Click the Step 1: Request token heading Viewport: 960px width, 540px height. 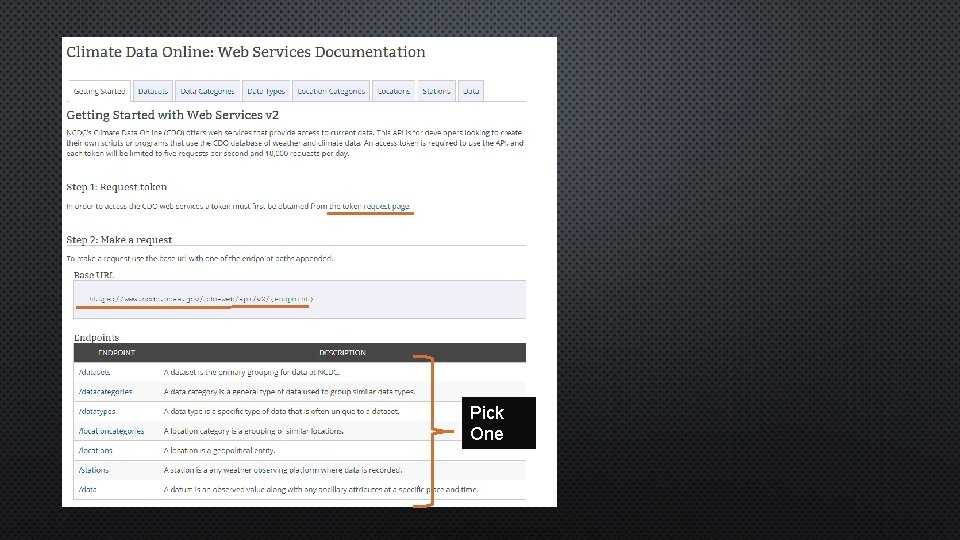(x=116, y=187)
